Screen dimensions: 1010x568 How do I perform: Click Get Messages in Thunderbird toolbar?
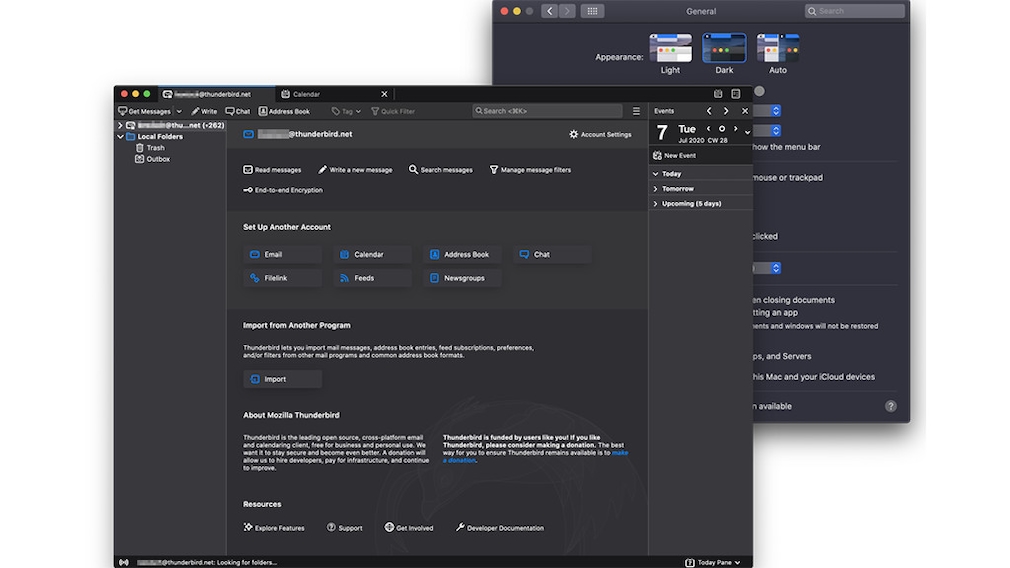(144, 111)
